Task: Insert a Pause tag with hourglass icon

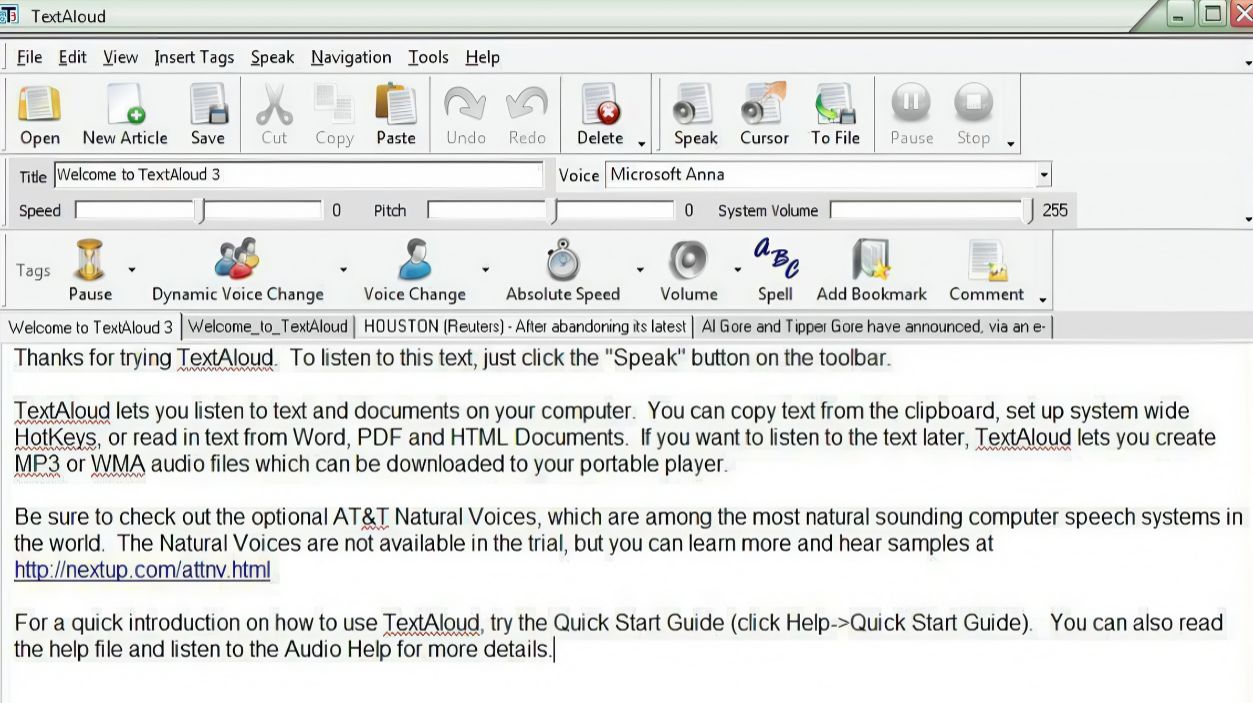Action: 90,270
